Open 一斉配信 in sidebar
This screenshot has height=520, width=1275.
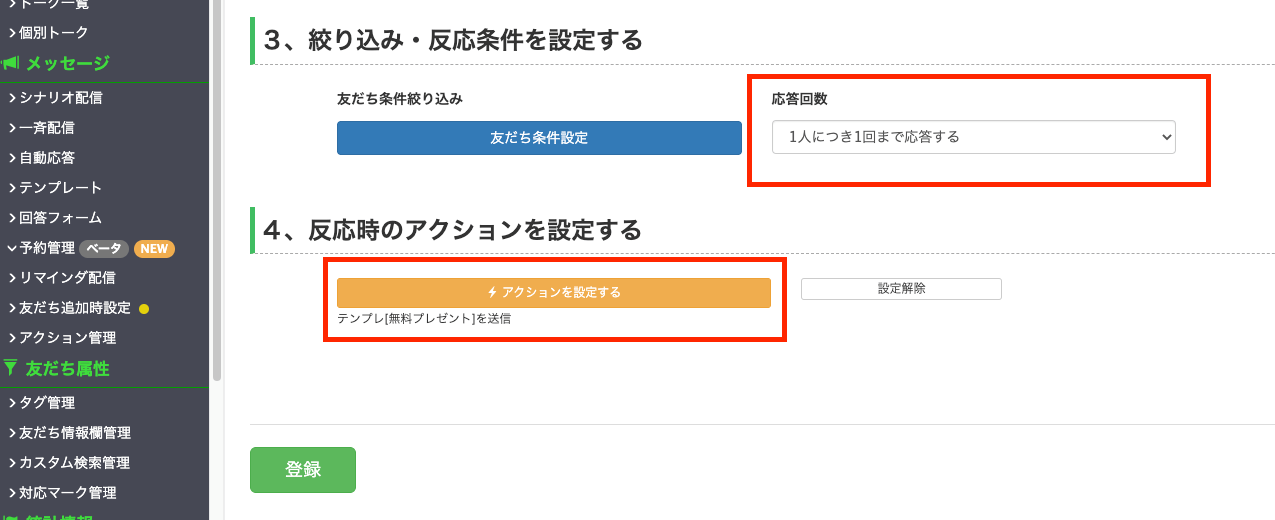tap(46, 128)
